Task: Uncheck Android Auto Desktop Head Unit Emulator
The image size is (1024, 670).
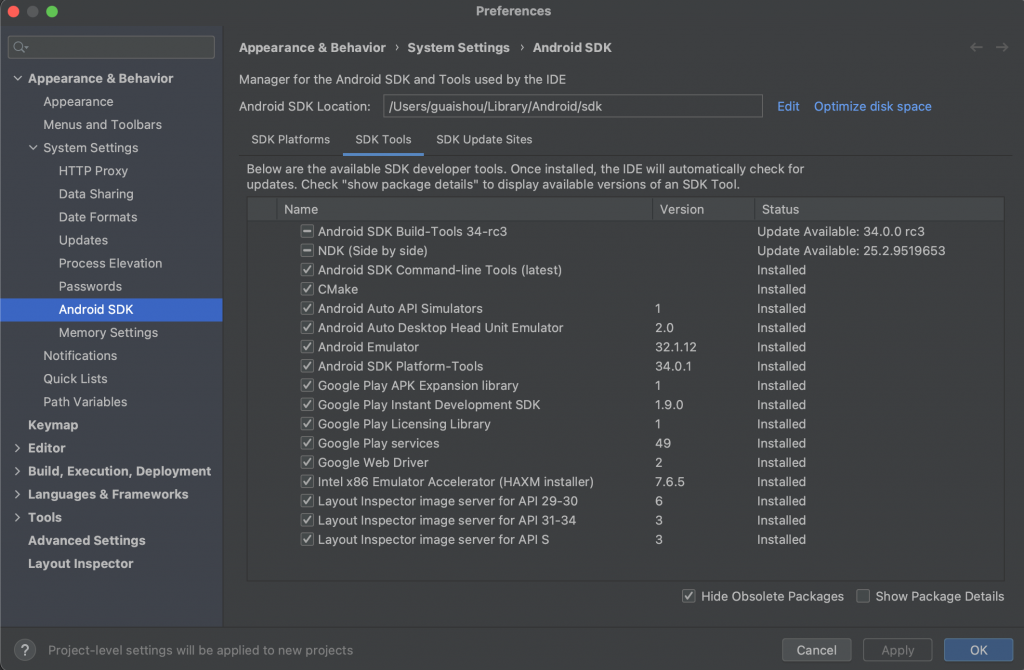Action: point(307,327)
